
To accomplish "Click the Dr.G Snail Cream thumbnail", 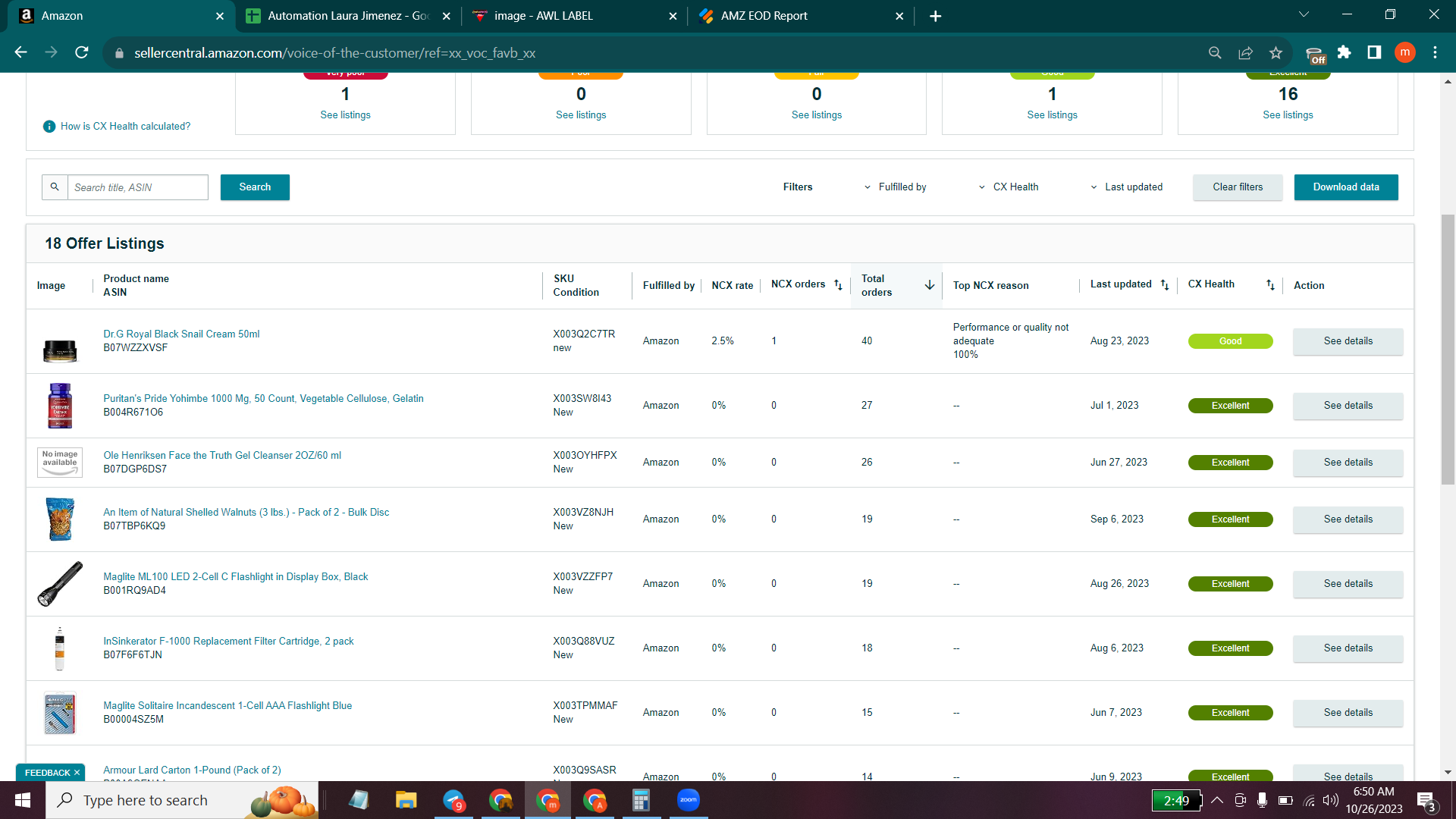I will (60, 351).
